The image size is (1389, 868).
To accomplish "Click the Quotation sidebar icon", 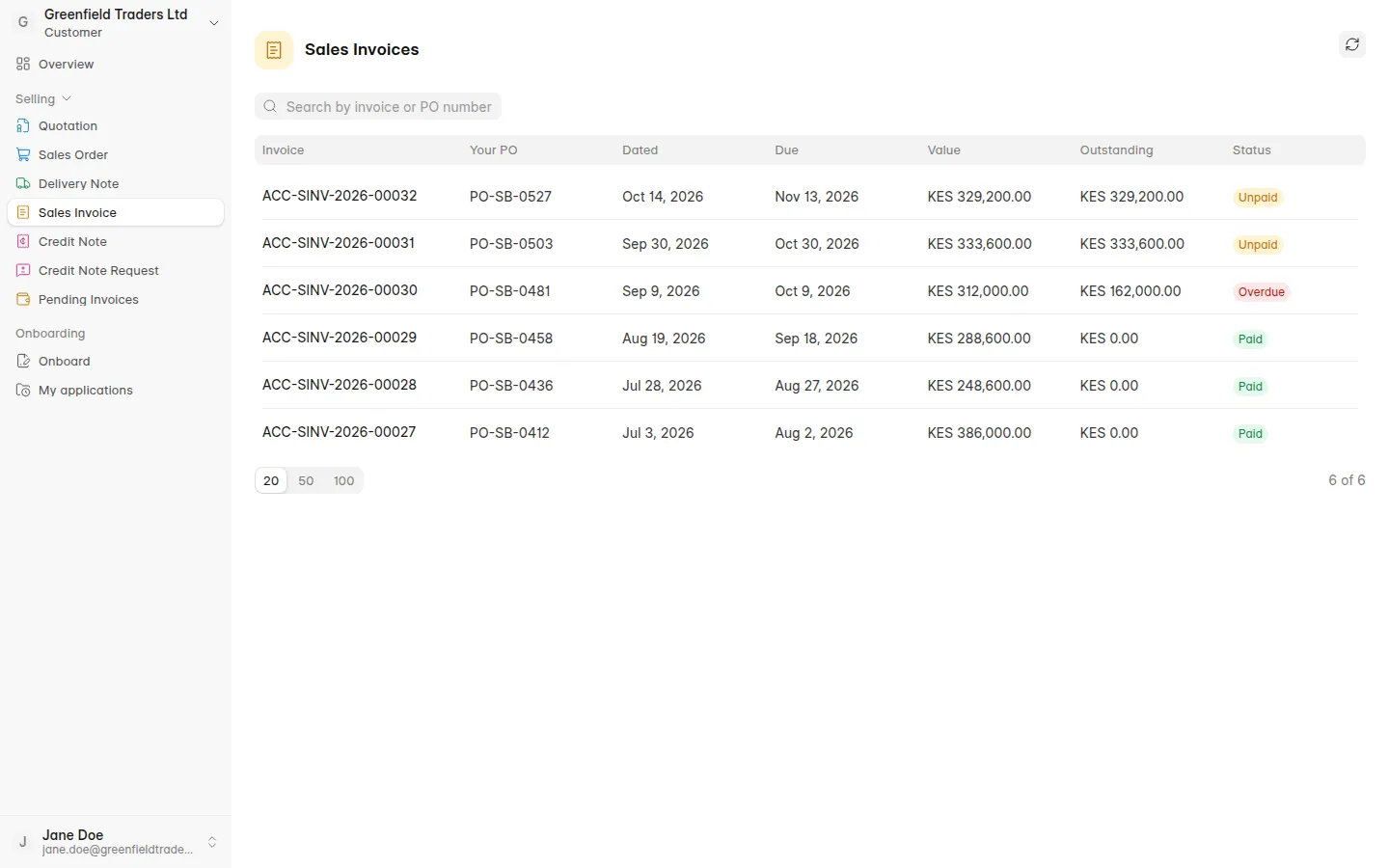I will click(23, 126).
